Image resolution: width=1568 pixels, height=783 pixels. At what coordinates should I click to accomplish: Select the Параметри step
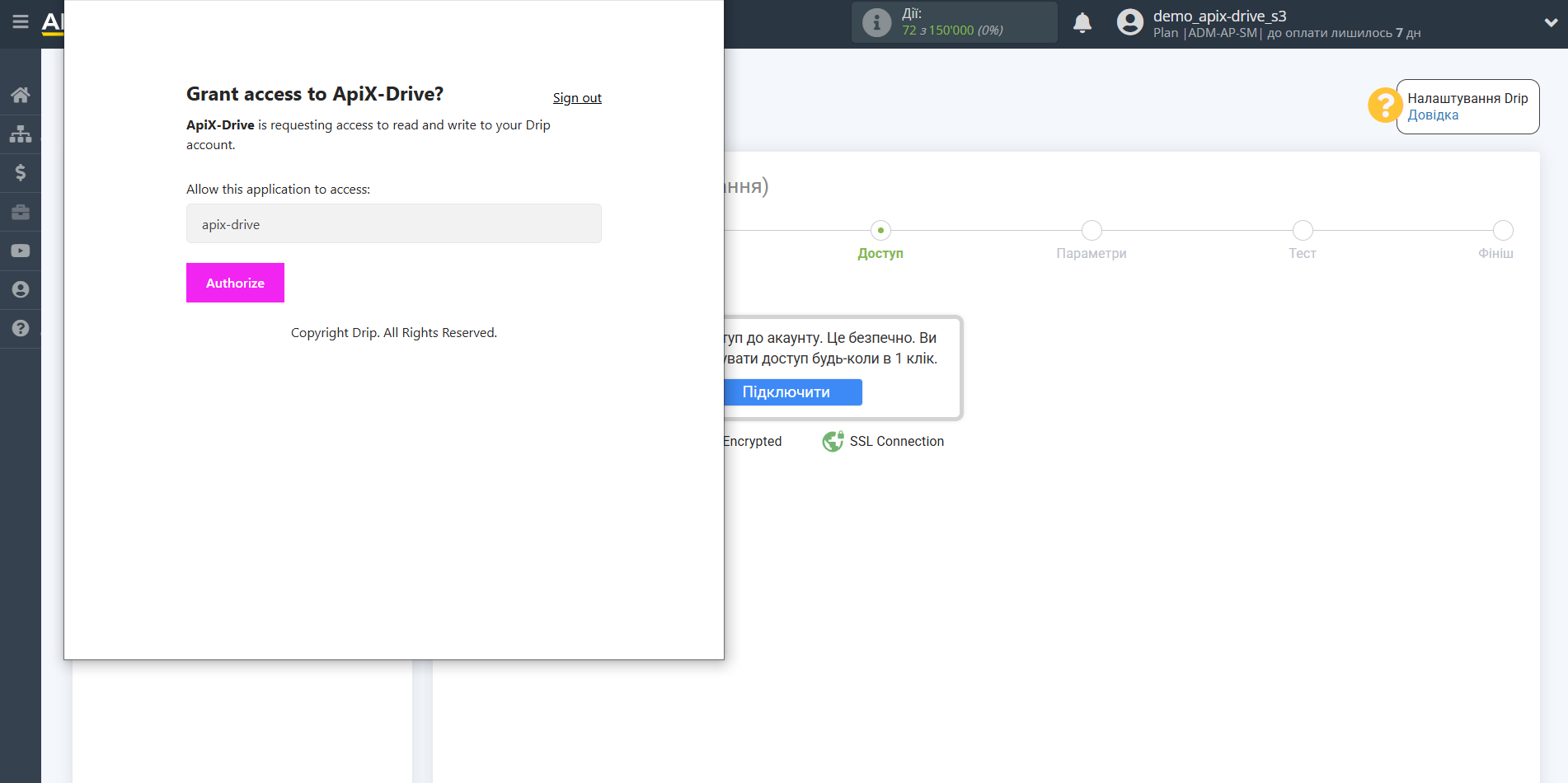[x=1091, y=241]
